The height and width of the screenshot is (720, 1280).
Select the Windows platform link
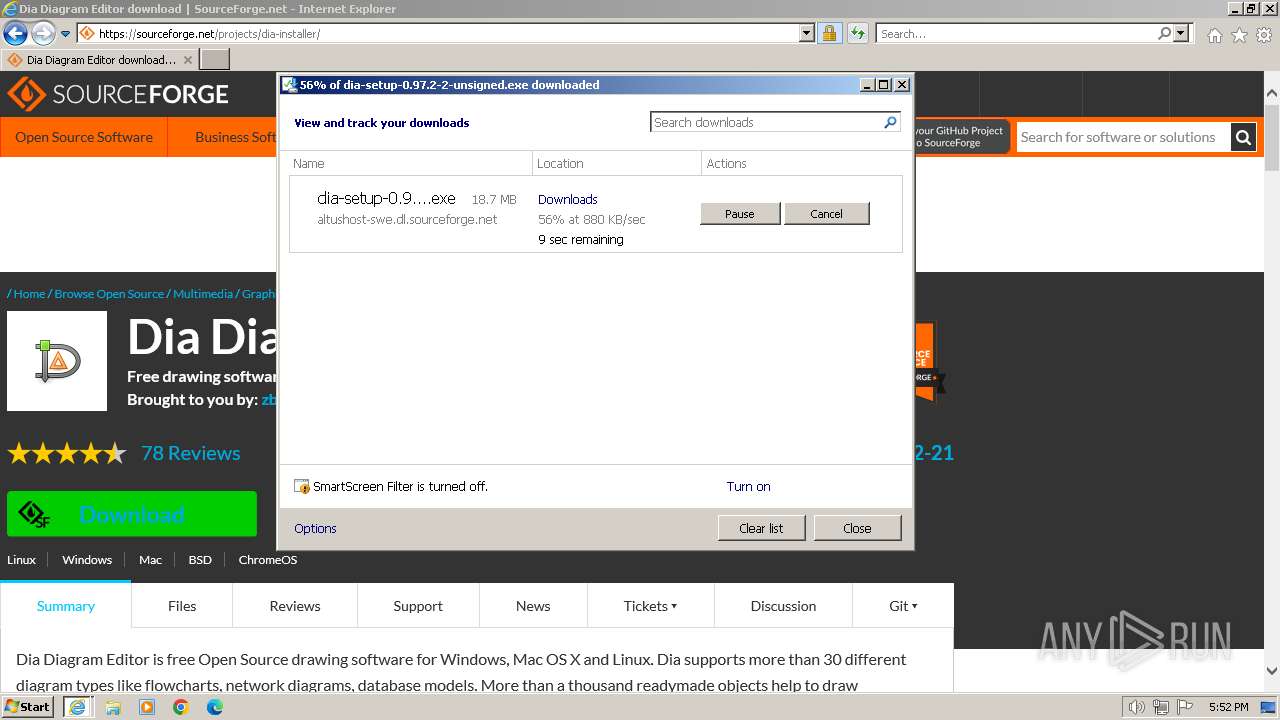pos(87,560)
